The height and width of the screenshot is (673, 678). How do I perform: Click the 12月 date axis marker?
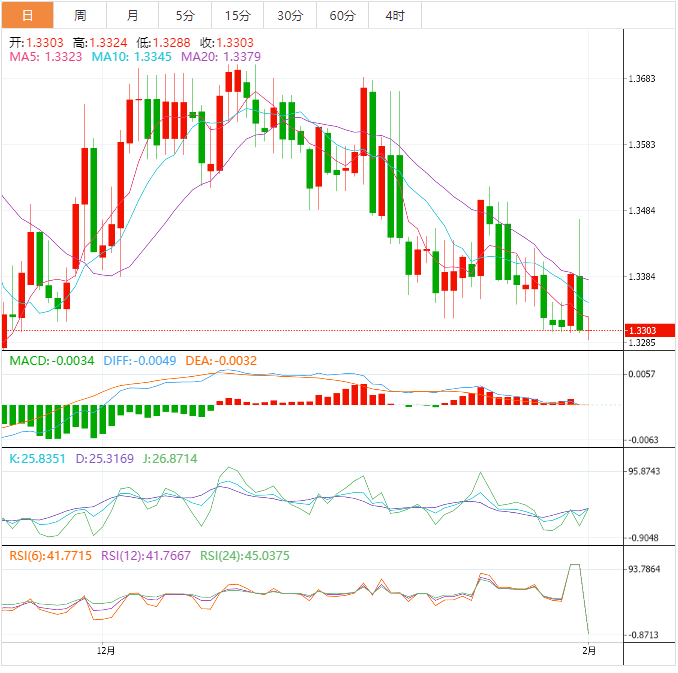click(106, 651)
